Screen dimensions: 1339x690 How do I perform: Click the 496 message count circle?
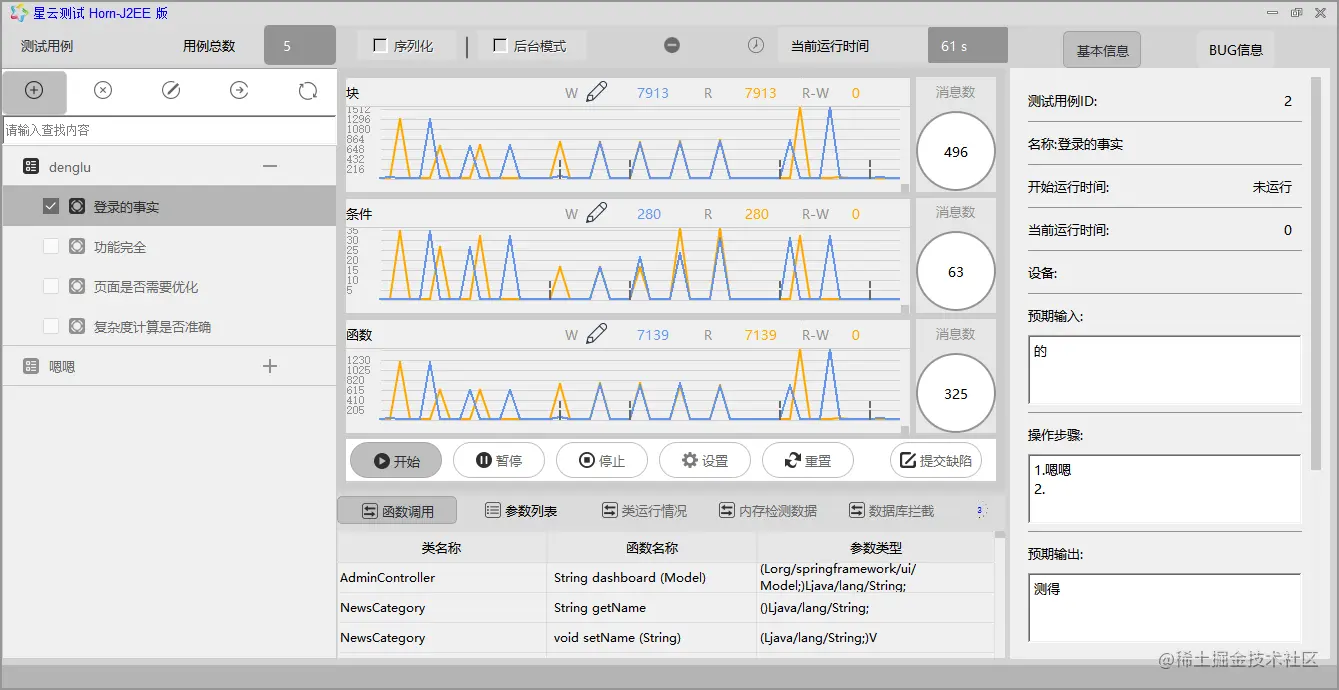point(956,152)
